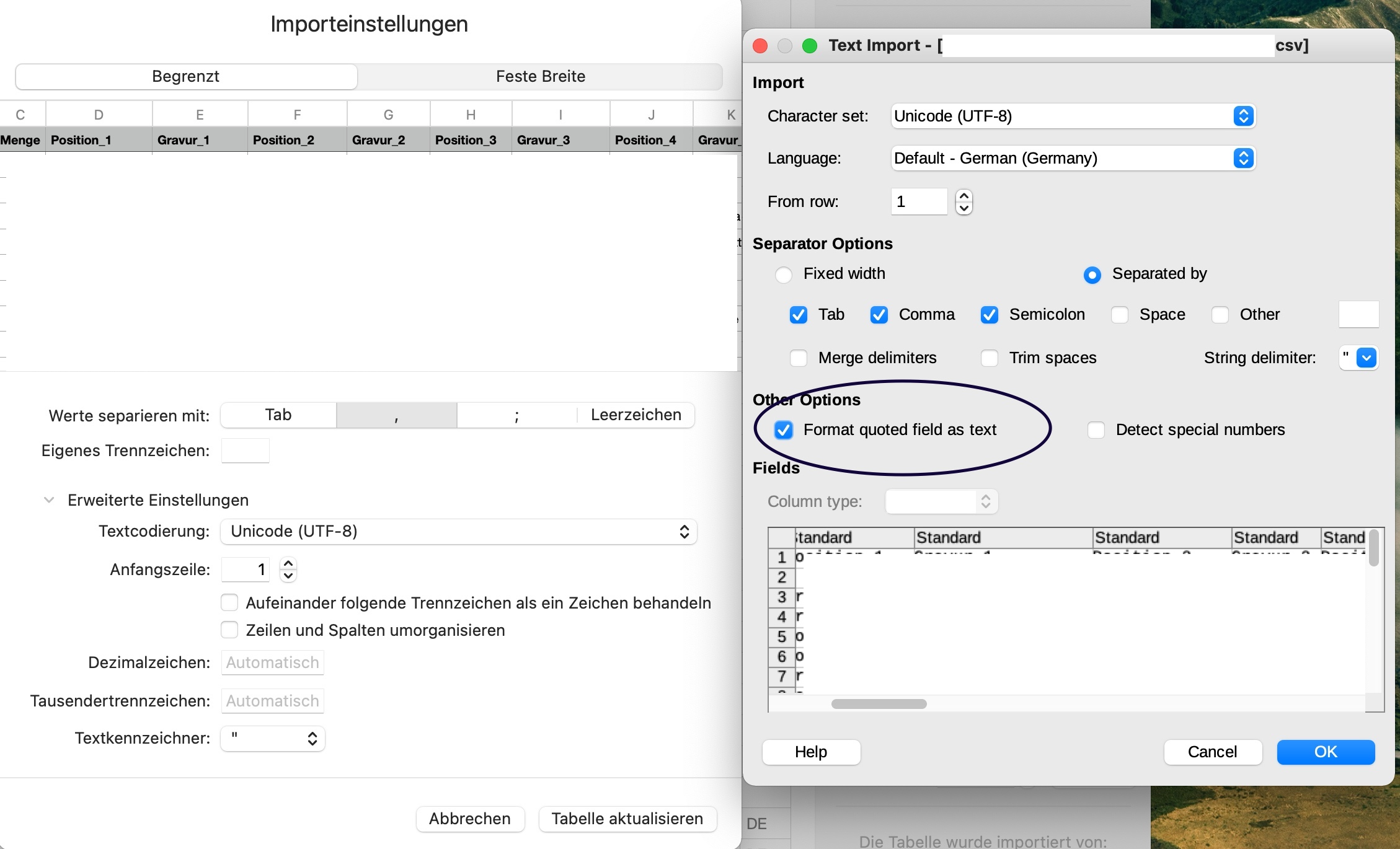
Task: Collapse the Erweiterte Einstellungen section
Action: (49, 500)
